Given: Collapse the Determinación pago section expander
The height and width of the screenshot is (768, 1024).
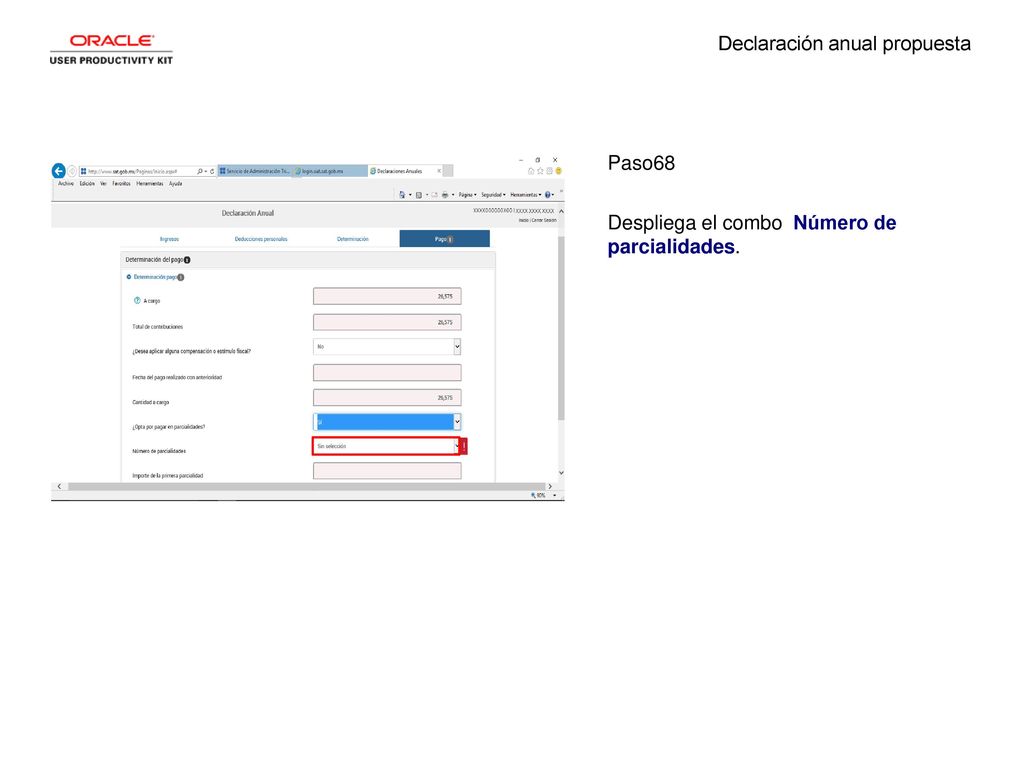Looking at the screenshot, I should pos(129,277).
